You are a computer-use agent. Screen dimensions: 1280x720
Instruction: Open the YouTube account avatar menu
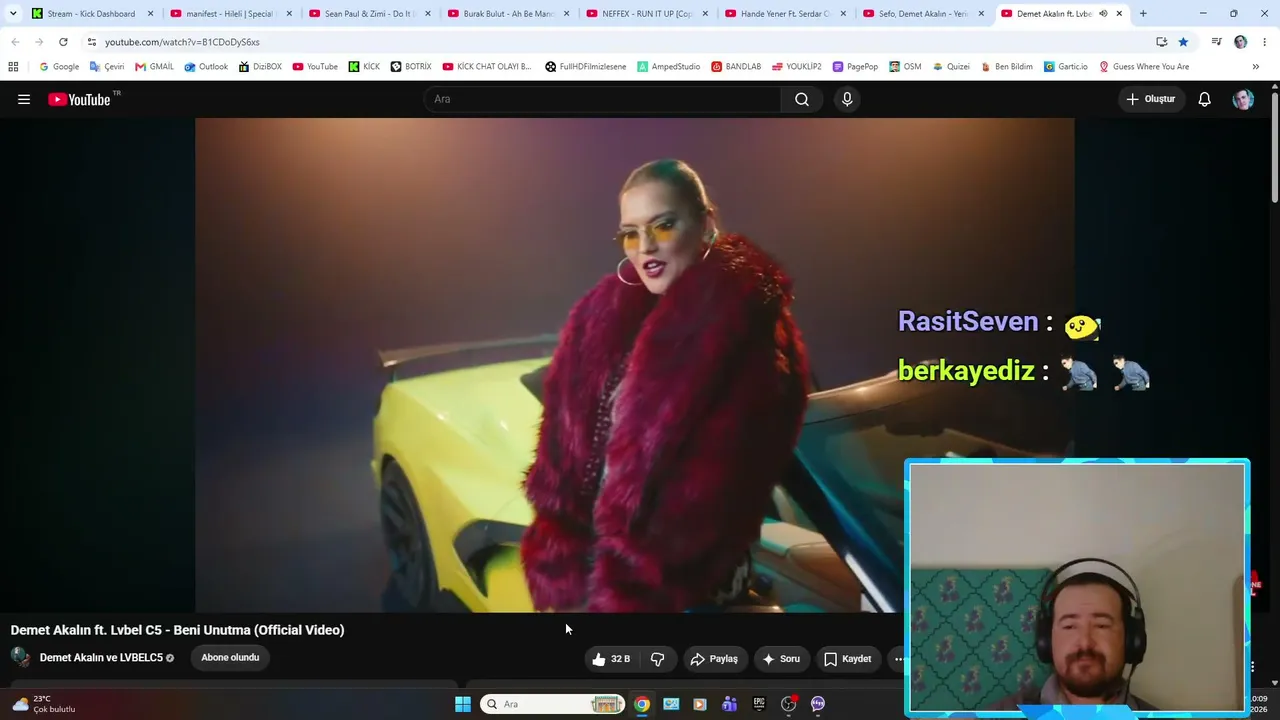pos(1243,99)
